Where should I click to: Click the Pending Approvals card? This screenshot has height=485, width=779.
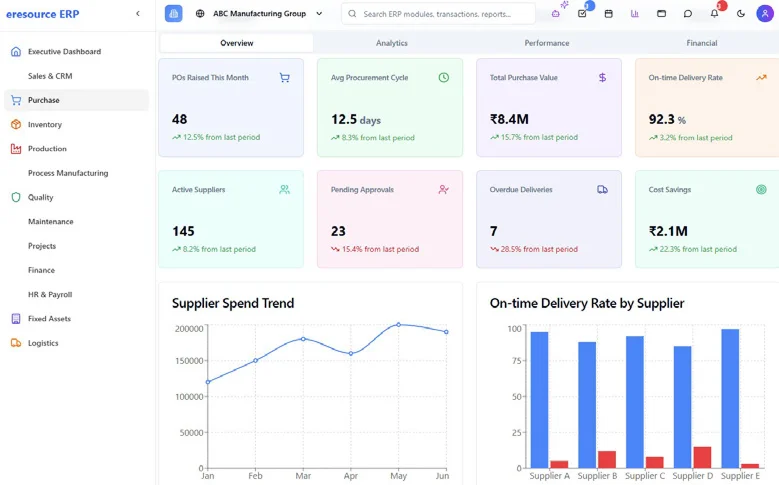point(390,218)
